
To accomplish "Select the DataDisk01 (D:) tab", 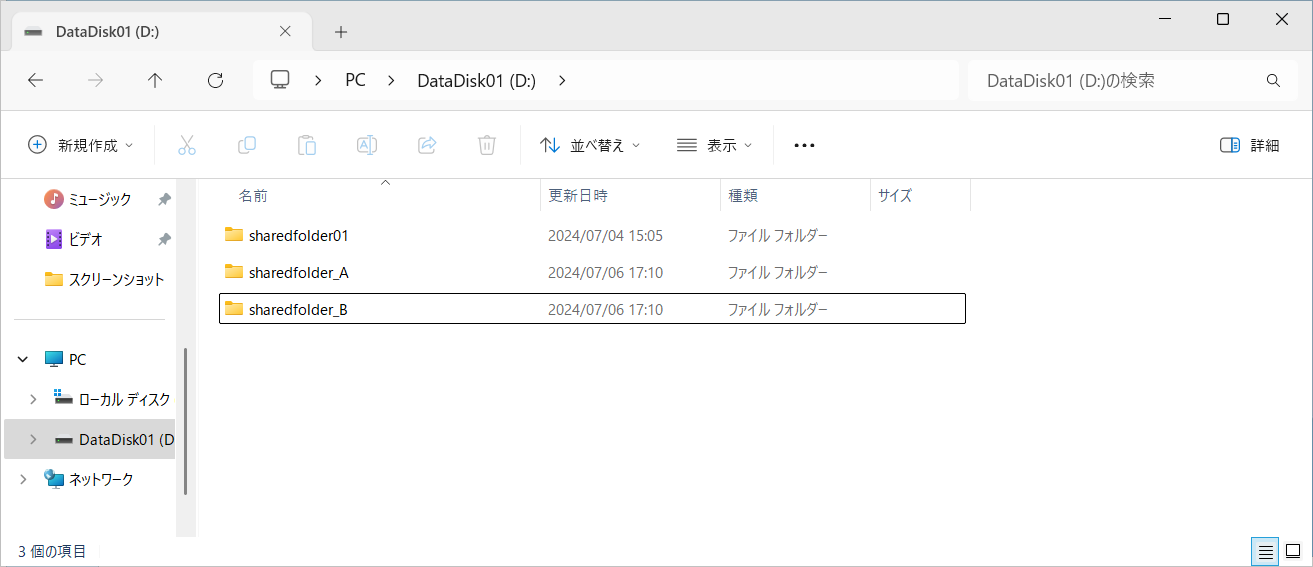I will pos(161,32).
